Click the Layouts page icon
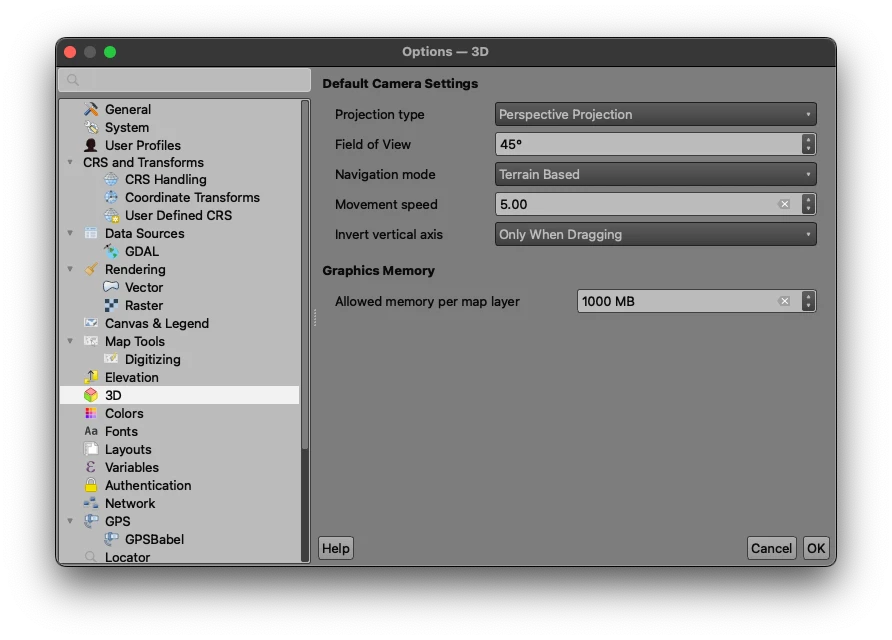Image resolution: width=892 pixels, height=640 pixels. 91,449
